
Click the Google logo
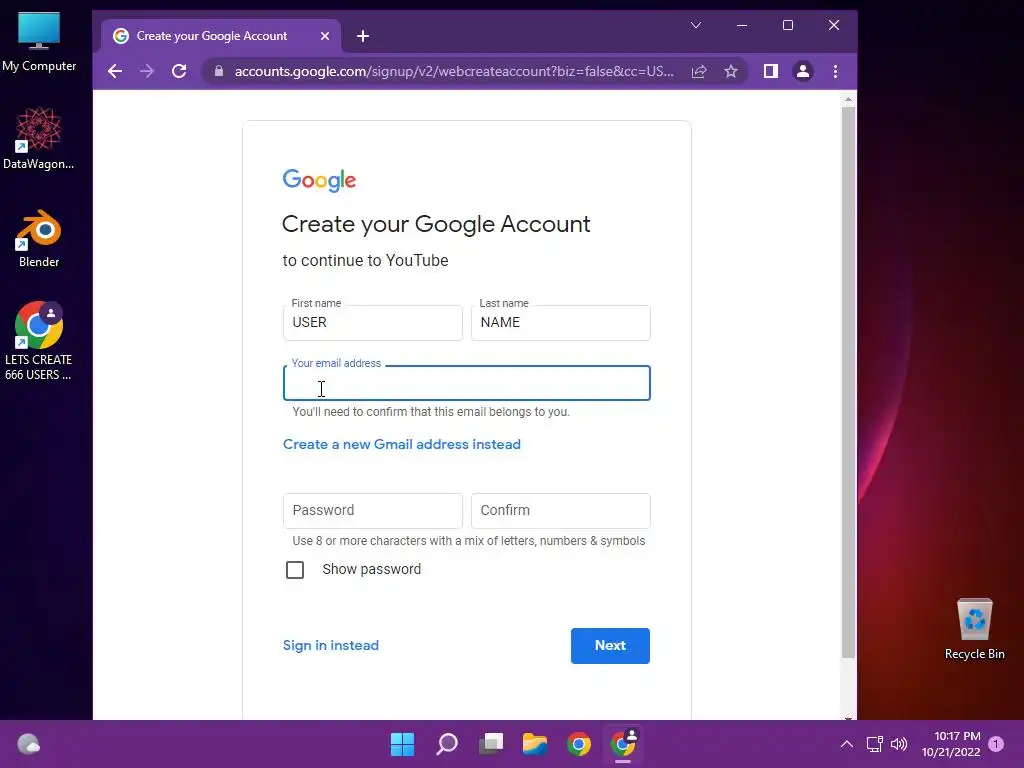(x=319, y=180)
